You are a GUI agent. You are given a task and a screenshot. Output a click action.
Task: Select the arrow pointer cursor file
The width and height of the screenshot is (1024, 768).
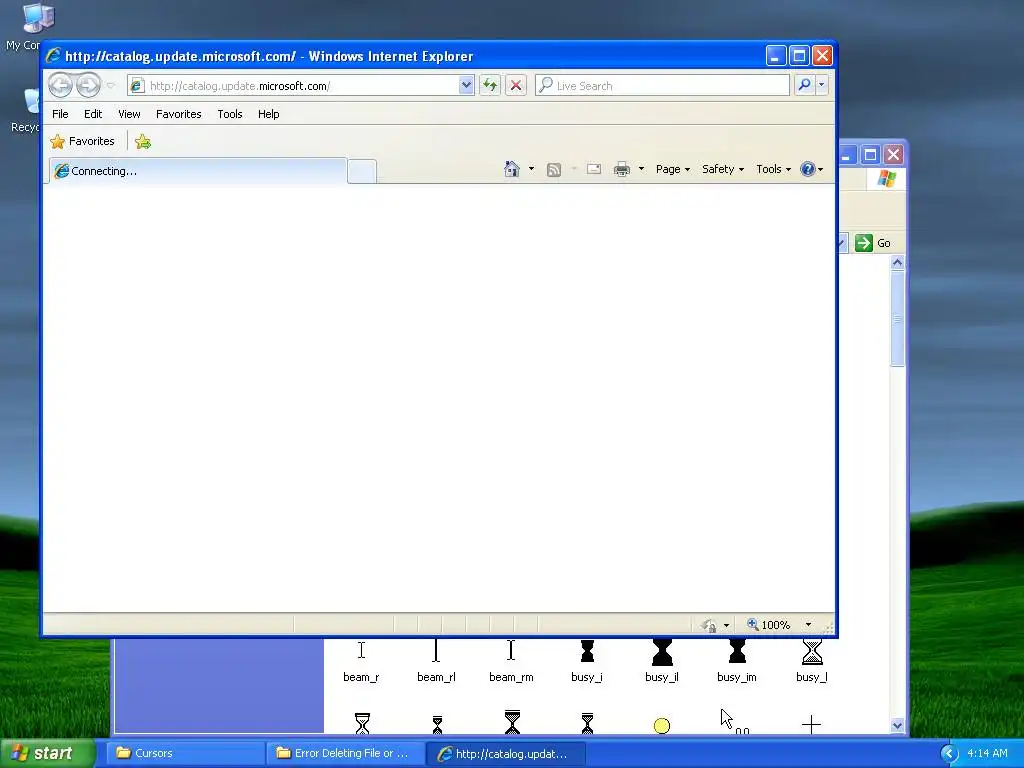pyautogui.click(x=733, y=722)
